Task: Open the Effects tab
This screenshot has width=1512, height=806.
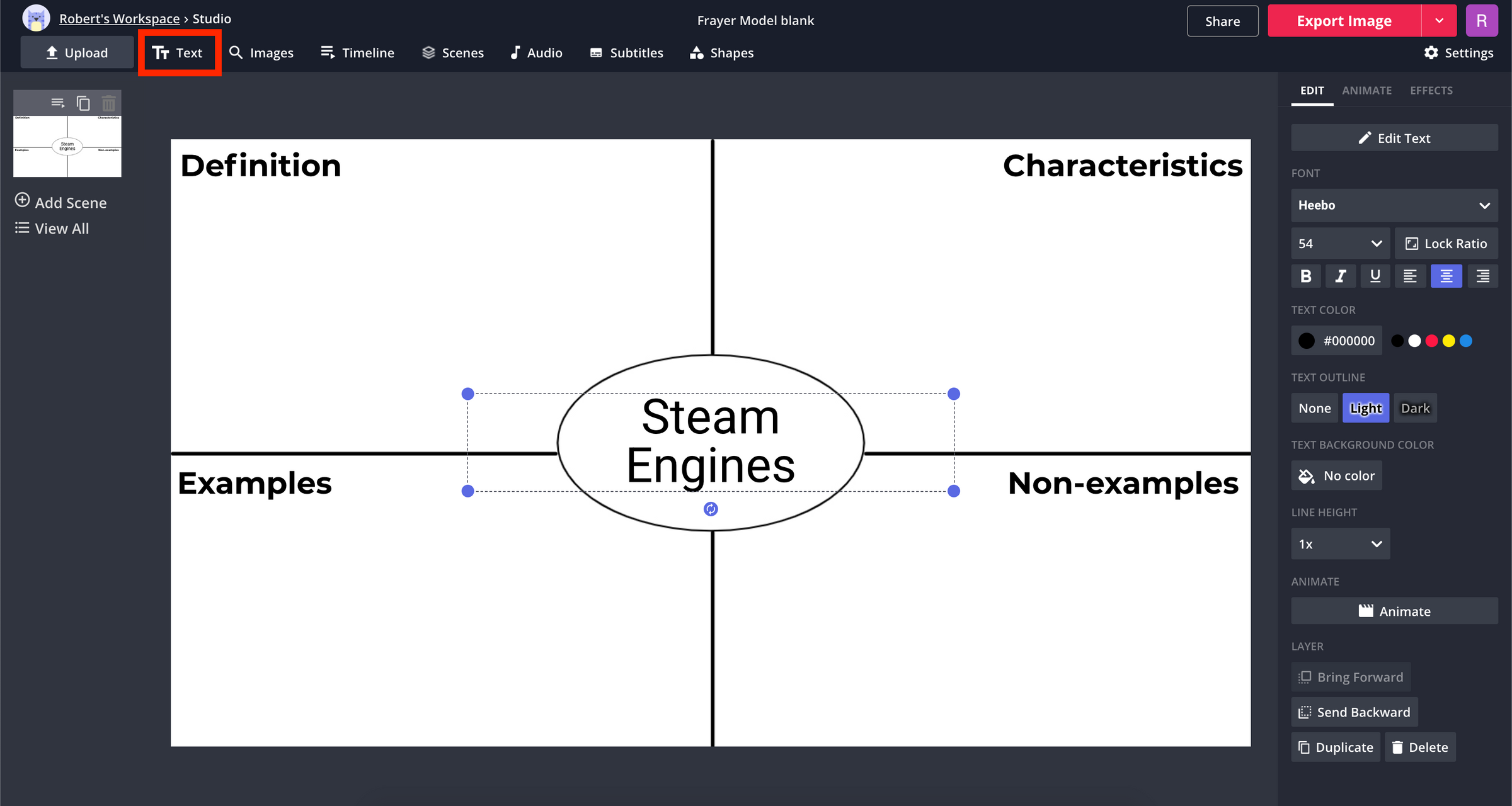Action: [1431, 90]
